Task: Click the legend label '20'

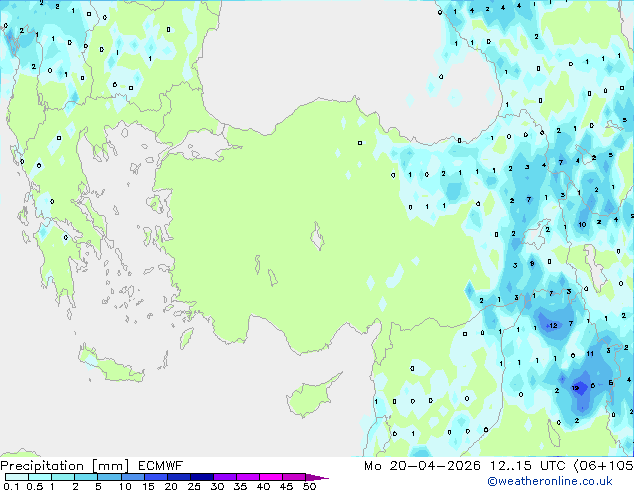Action: click(171, 486)
